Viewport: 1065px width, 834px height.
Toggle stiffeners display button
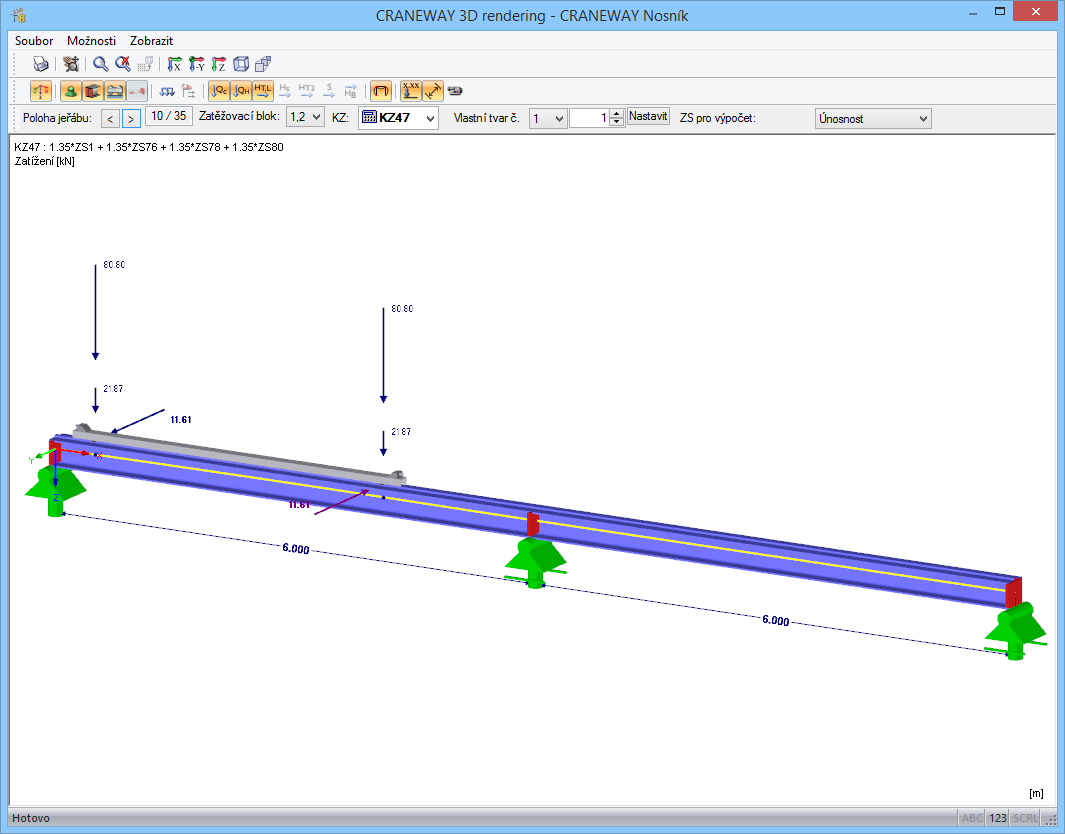pos(92,90)
